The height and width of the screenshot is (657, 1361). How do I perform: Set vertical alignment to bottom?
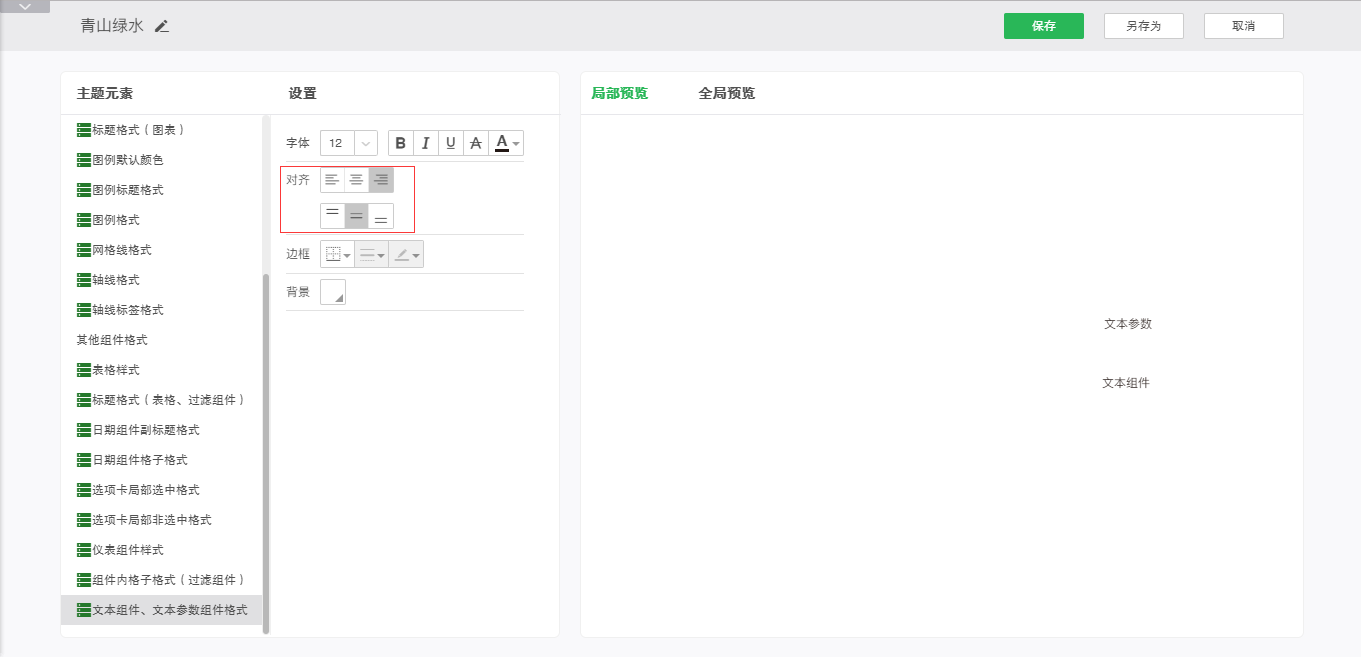click(381, 216)
